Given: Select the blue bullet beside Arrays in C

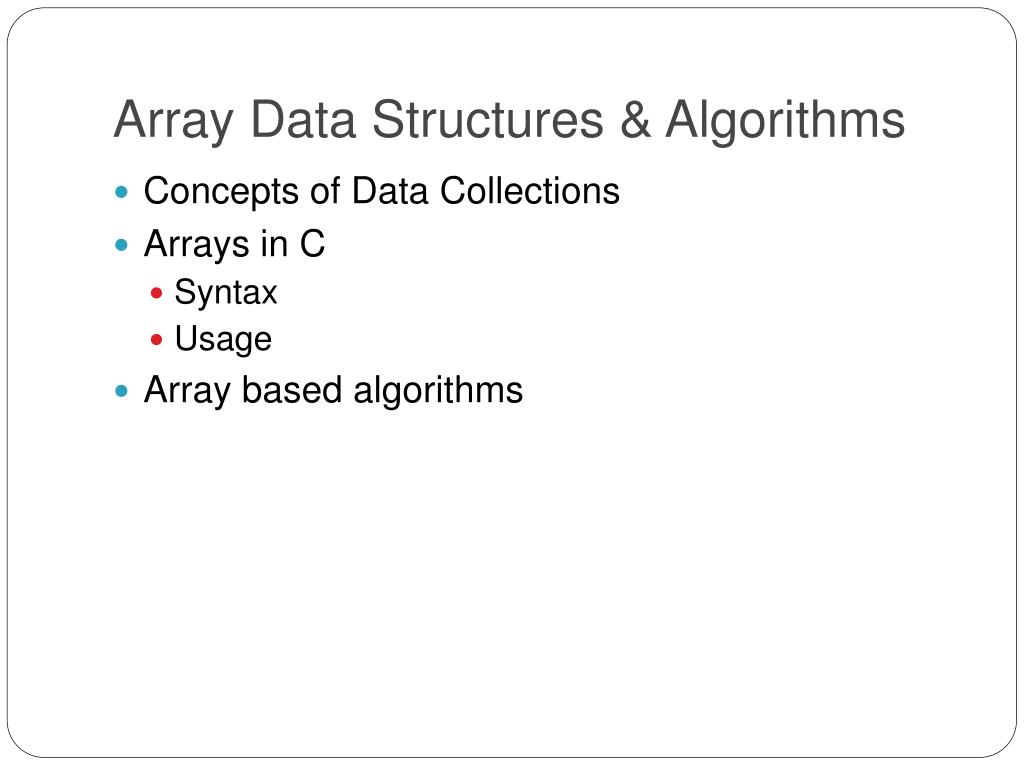Looking at the screenshot, I should (x=121, y=245).
